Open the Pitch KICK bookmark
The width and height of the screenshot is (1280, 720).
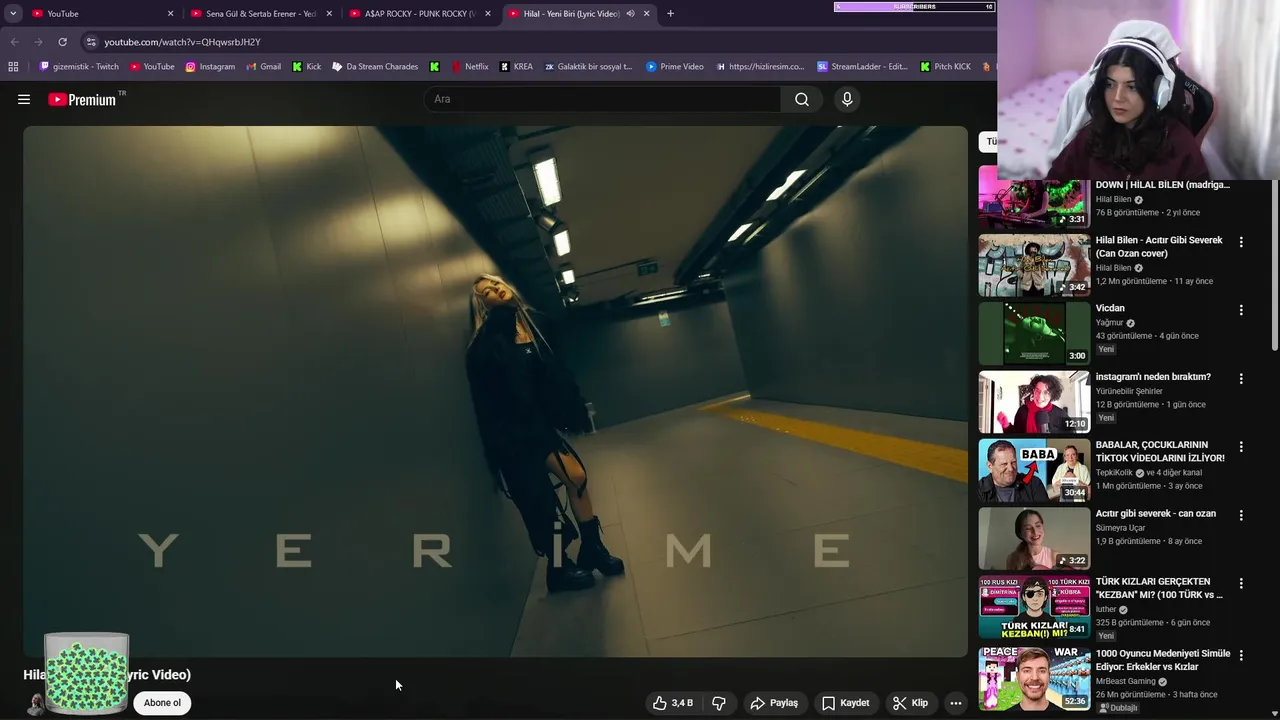(945, 66)
